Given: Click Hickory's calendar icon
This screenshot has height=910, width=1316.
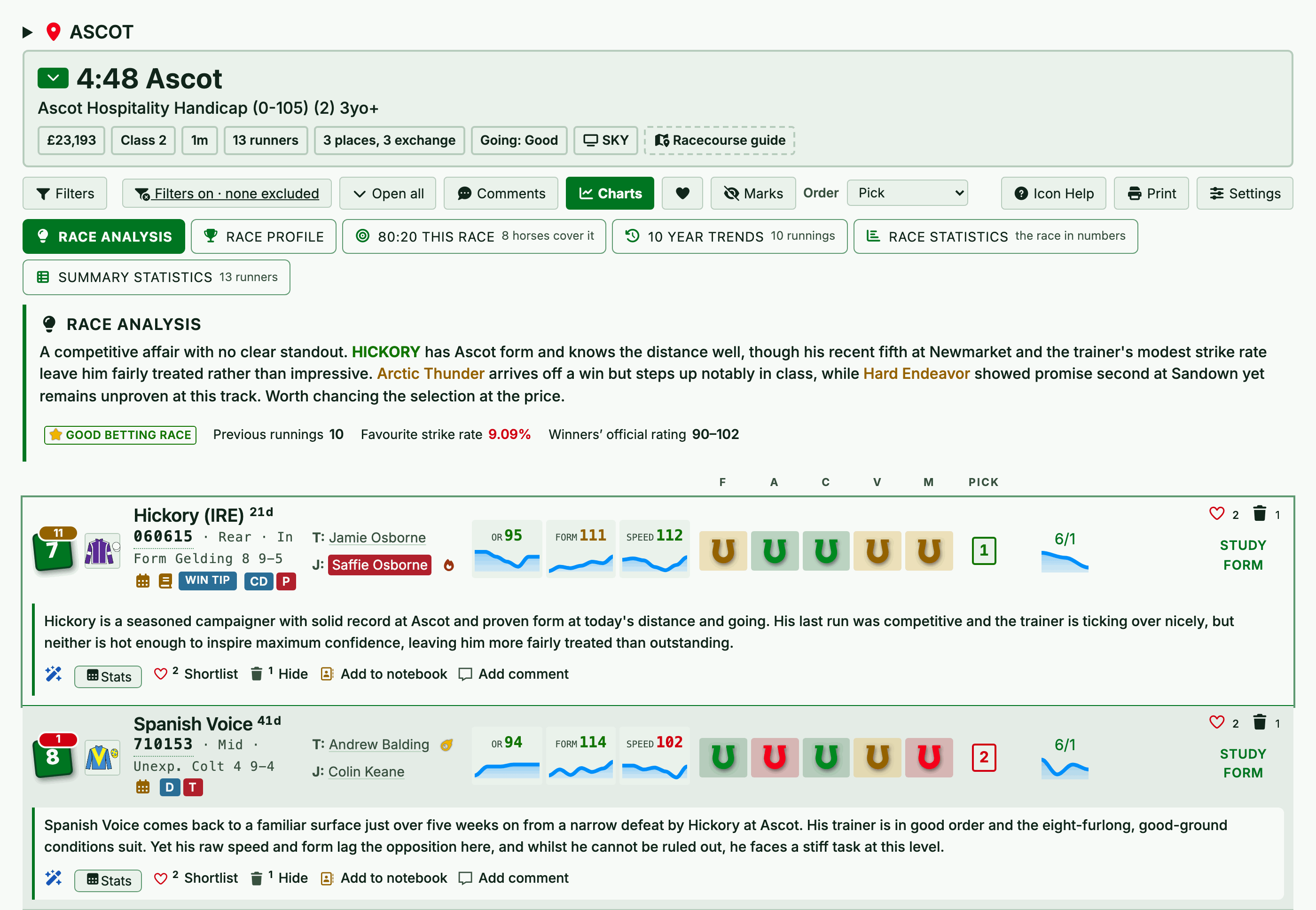Looking at the screenshot, I should tap(142, 581).
